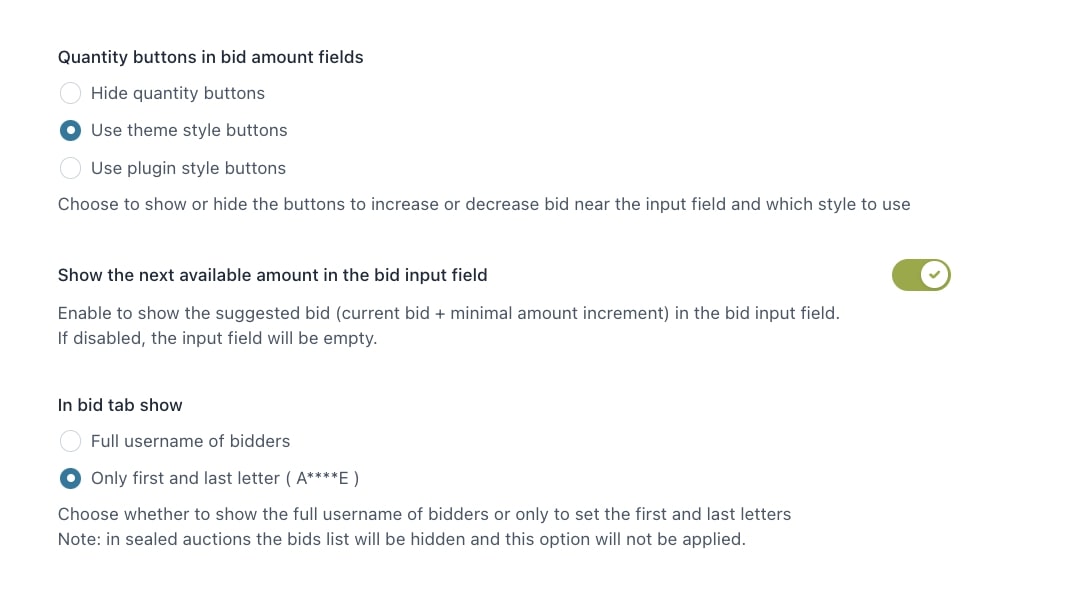
Task: Click the 'If disabled, the input field' sentence
Action: [217, 338]
